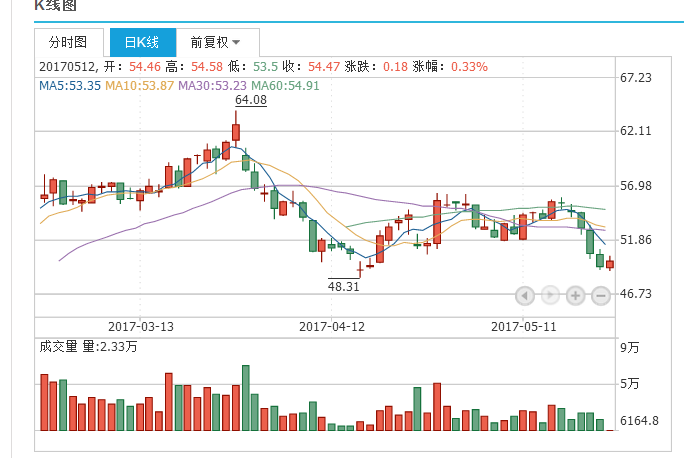Click the 6164.8 volume axis label

pos(639,421)
